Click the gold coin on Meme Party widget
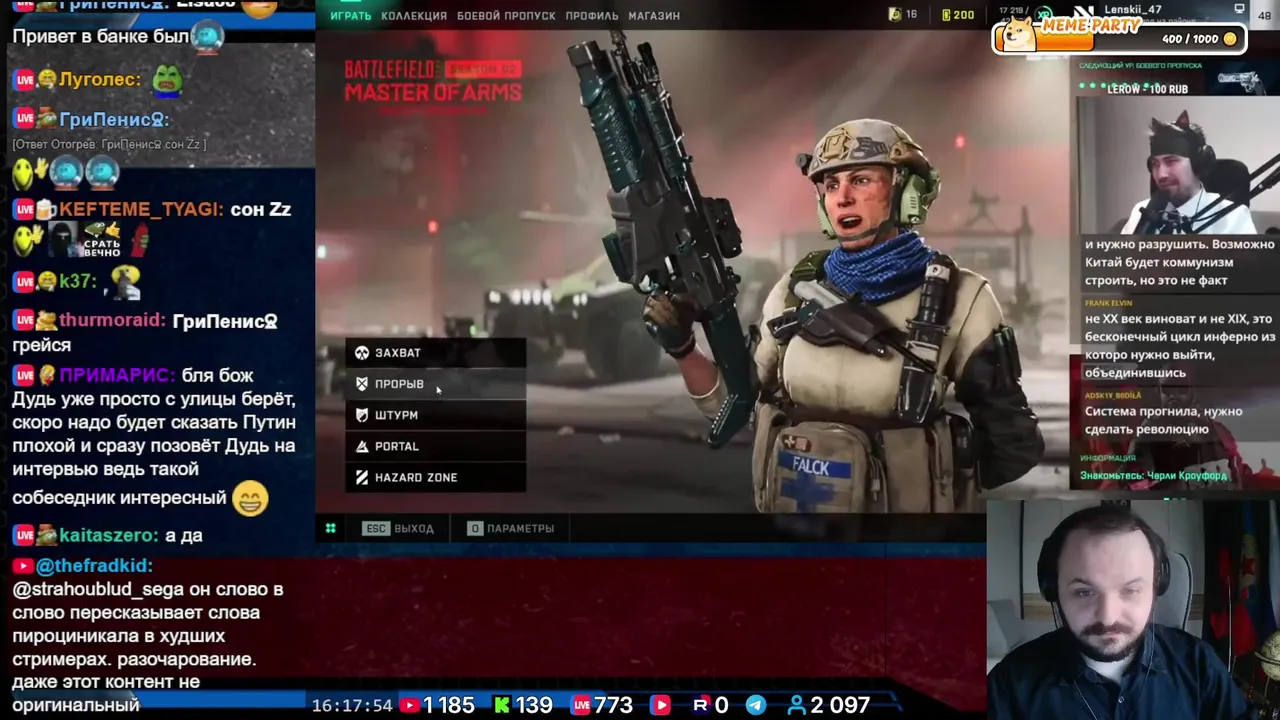 click(x=1230, y=39)
